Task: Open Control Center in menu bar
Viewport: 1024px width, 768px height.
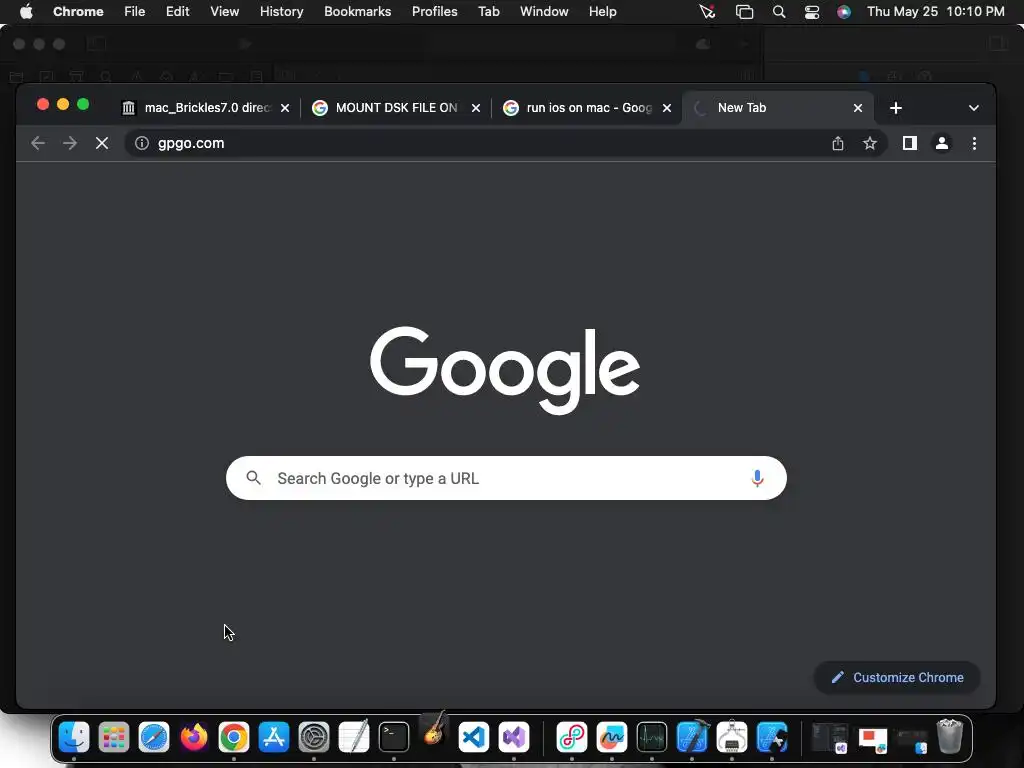Action: [812, 12]
